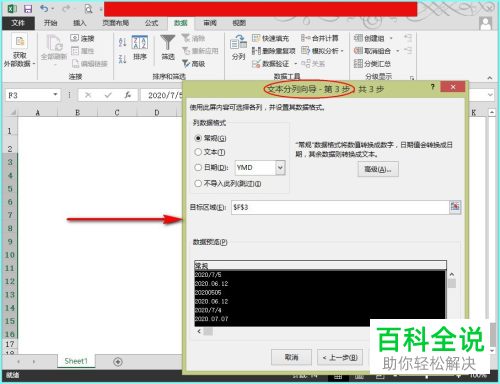Click the 高级(A)... button in the wizard
This screenshot has height=384, width=500.
coord(378,169)
